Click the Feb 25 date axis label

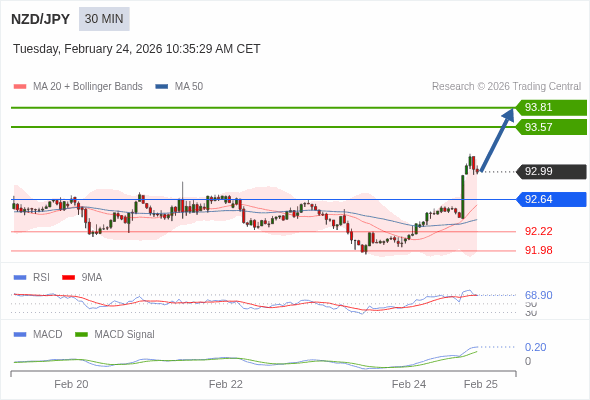[481, 384]
